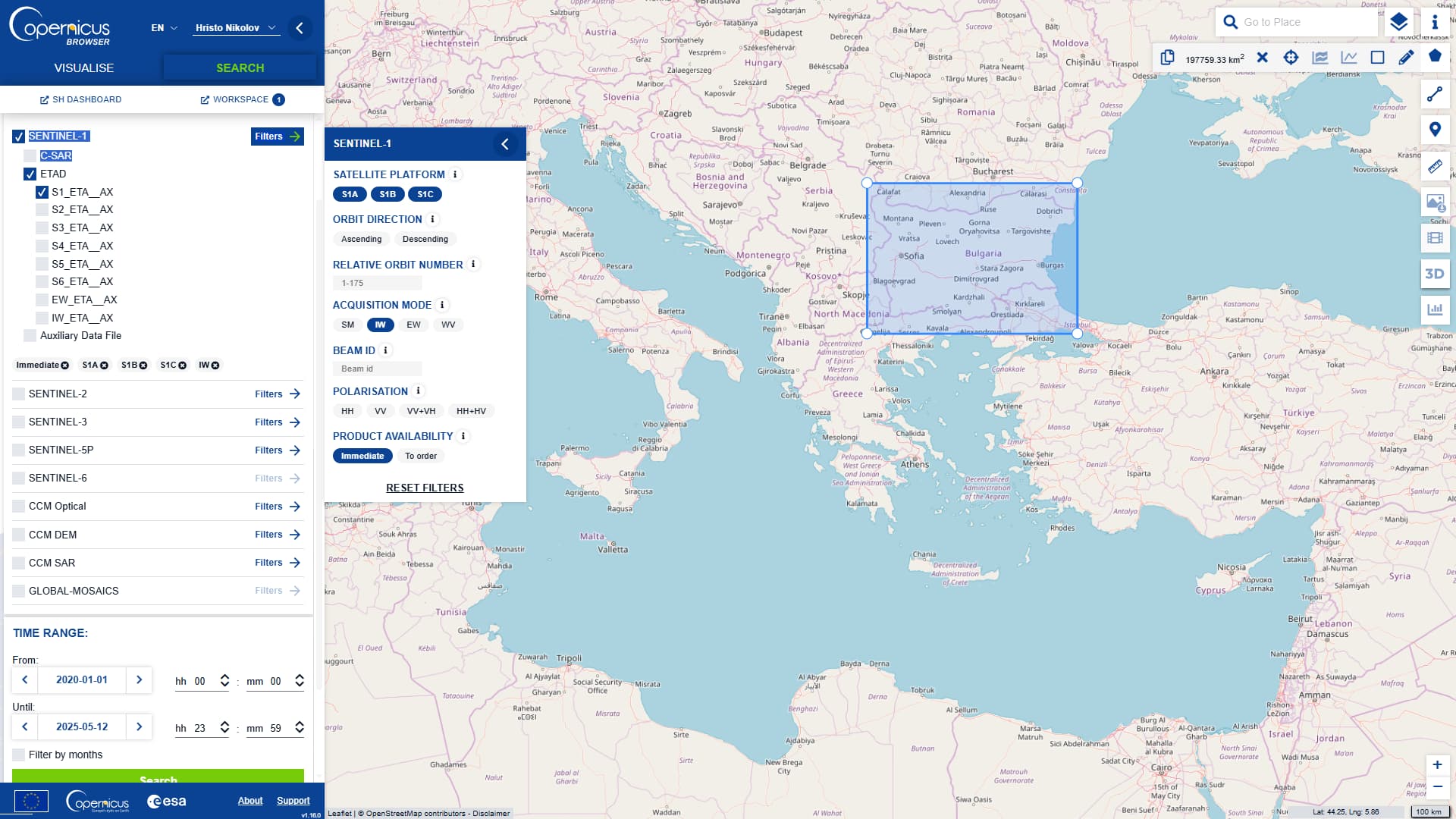The height and width of the screenshot is (819, 1456).
Task: Show info for Satellite Platform
Action: coord(455,174)
